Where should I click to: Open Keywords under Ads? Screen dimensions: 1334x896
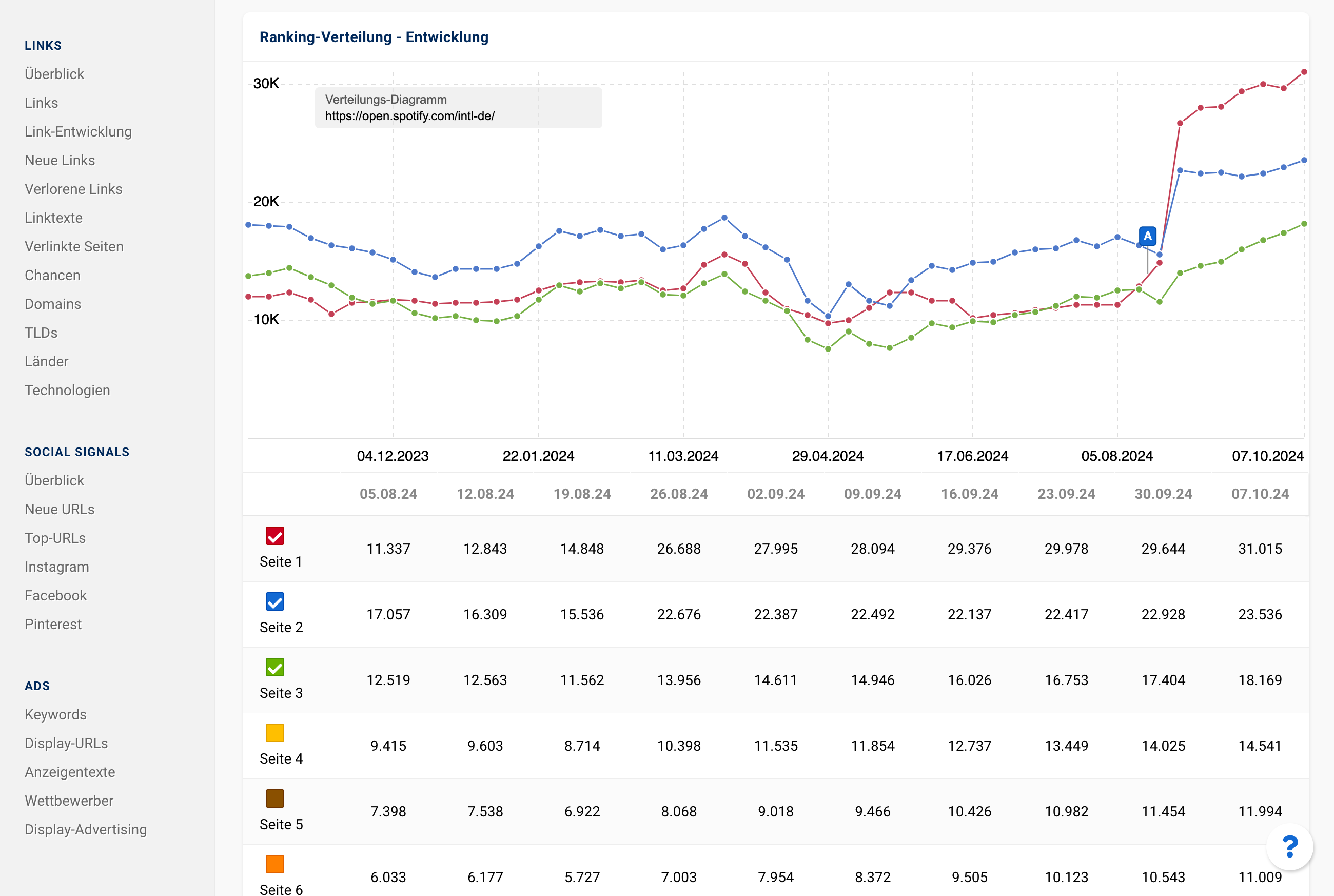(56, 714)
